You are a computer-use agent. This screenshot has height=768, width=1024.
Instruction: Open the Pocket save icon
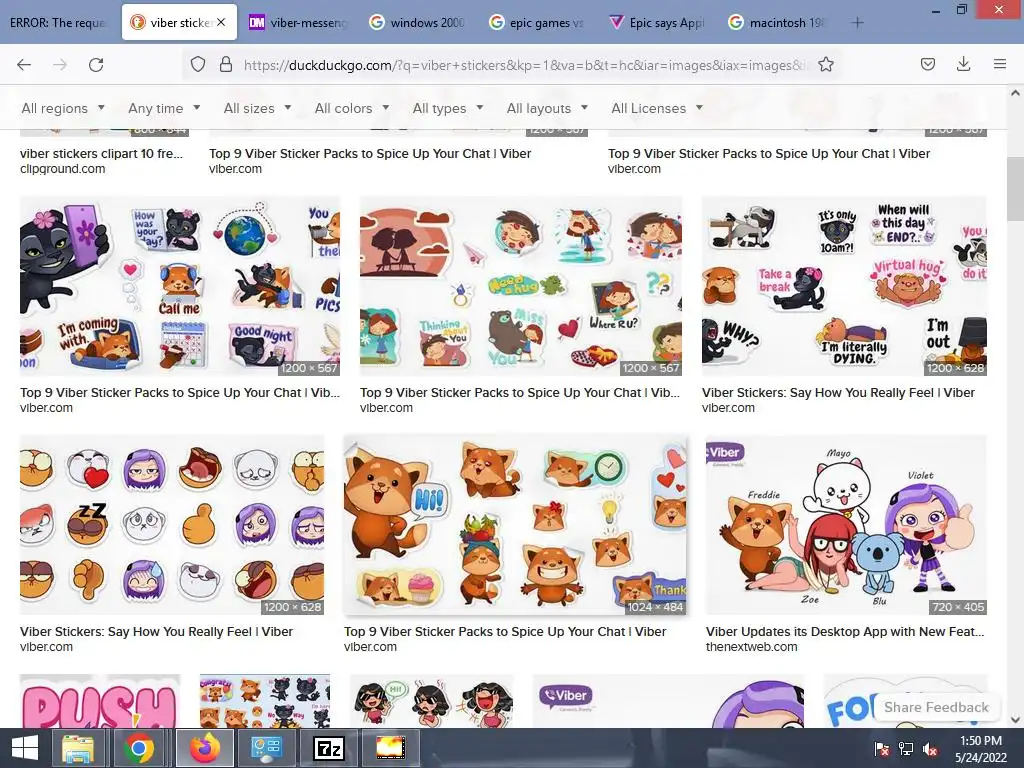(927, 64)
